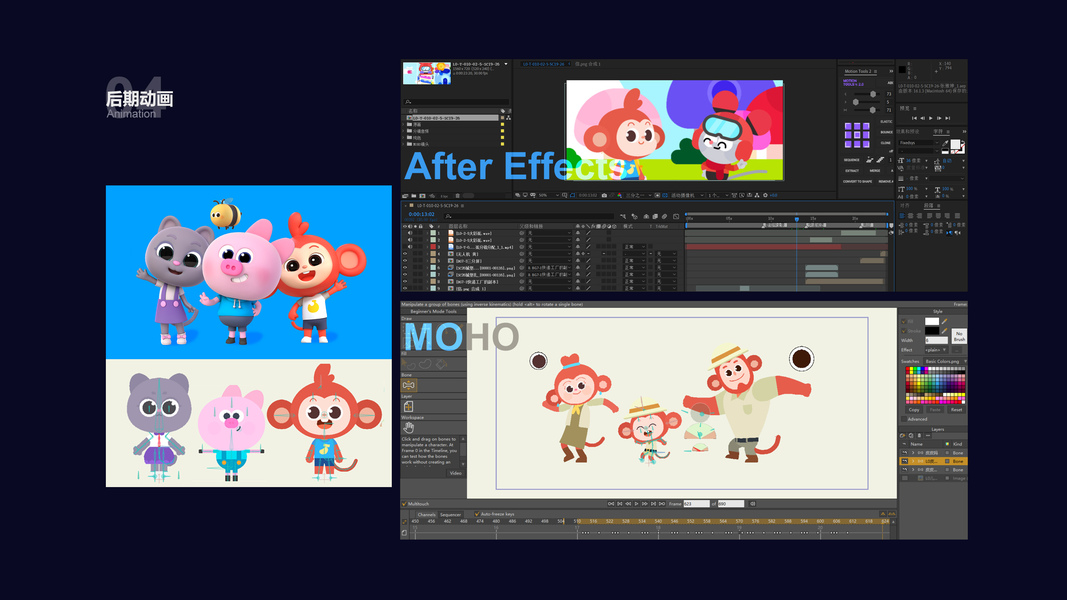
Task: Expand the highlighted Bone layer in Moho
Action: (913, 461)
